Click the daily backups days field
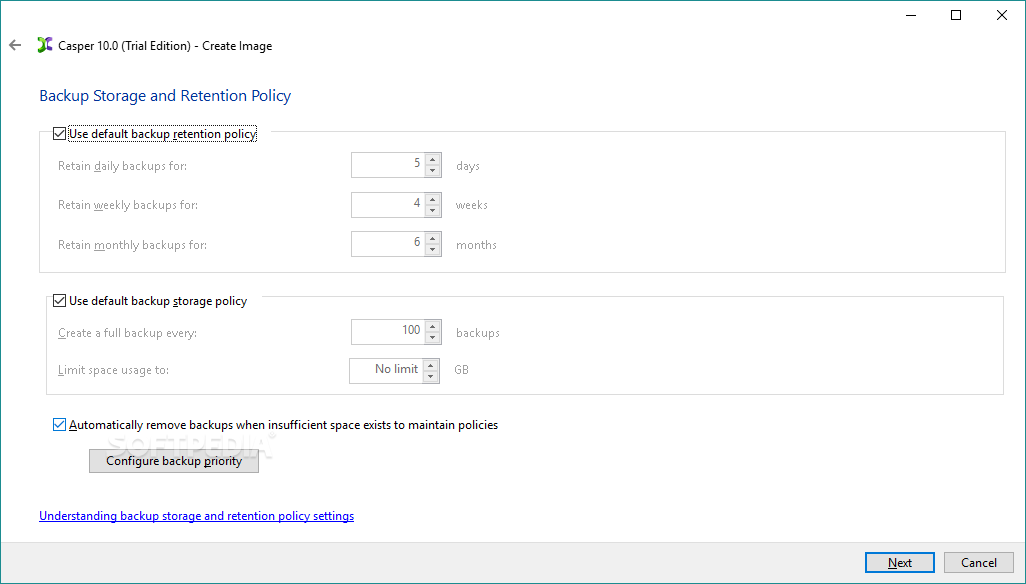Image resolution: width=1026 pixels, height=584 pixels. [x=388, y=165]
